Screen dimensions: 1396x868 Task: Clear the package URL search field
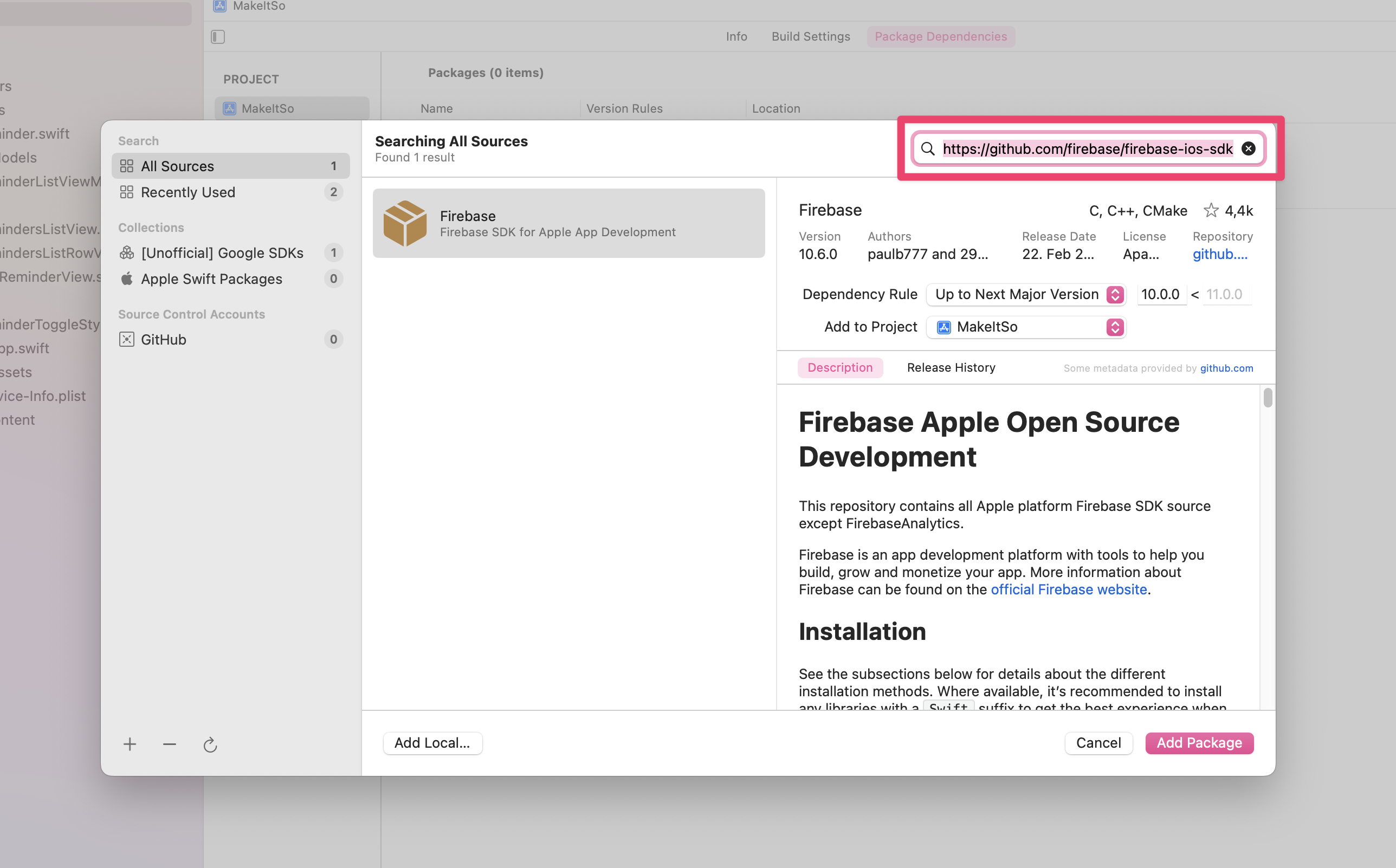(1248, 148)
